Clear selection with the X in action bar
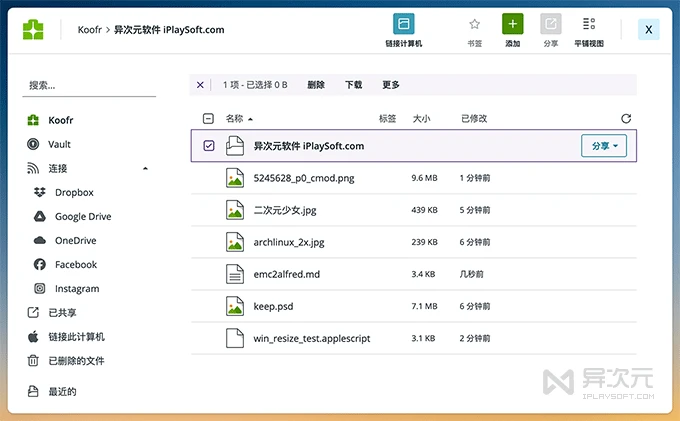This screenshot has height=421, width=680. pos(200,85)
